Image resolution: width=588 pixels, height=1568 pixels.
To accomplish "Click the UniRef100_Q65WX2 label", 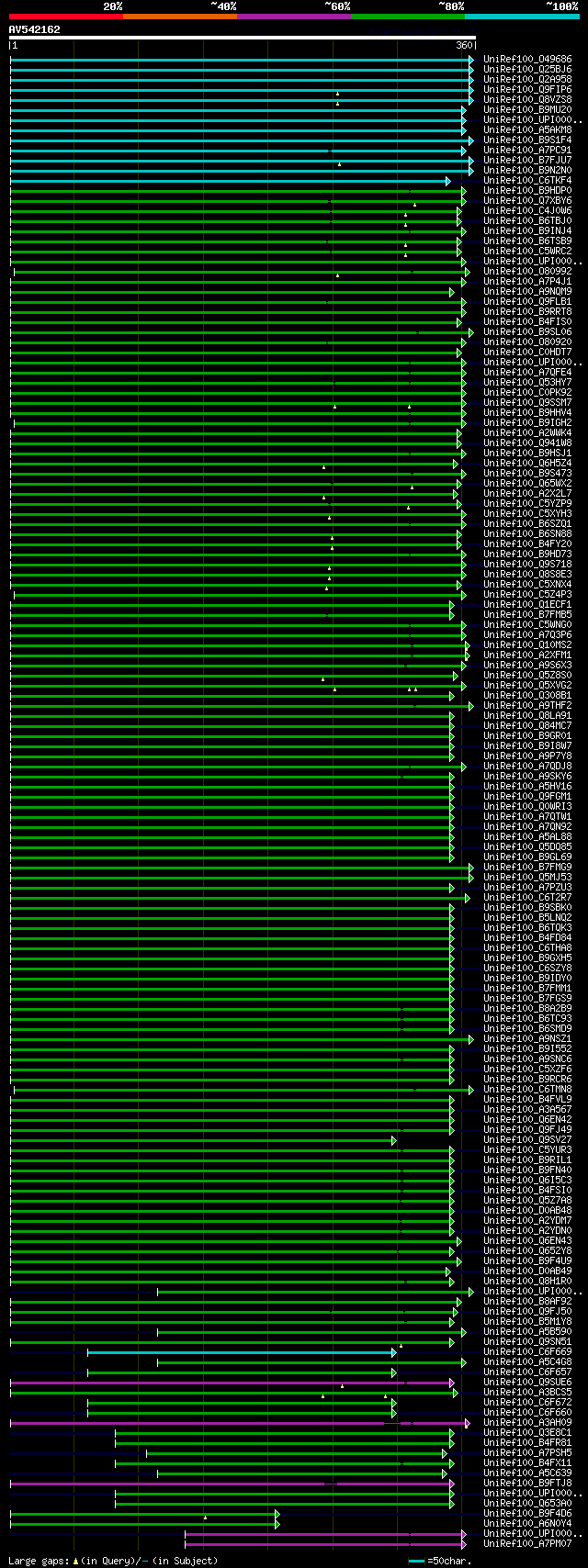I will click(x=527, y=484).
